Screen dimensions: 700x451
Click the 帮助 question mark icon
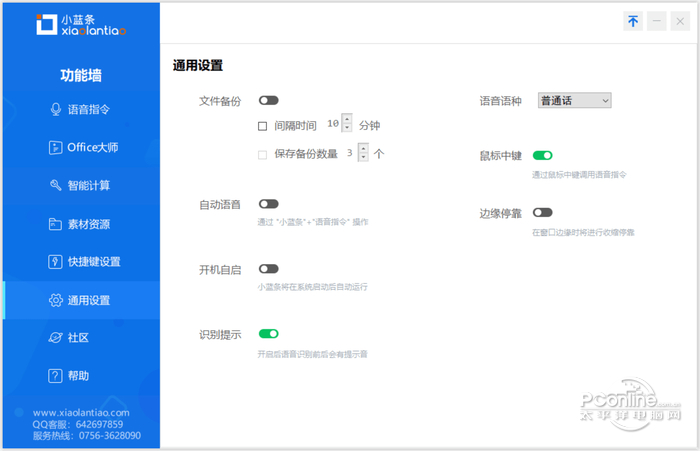tap(55, 376)
